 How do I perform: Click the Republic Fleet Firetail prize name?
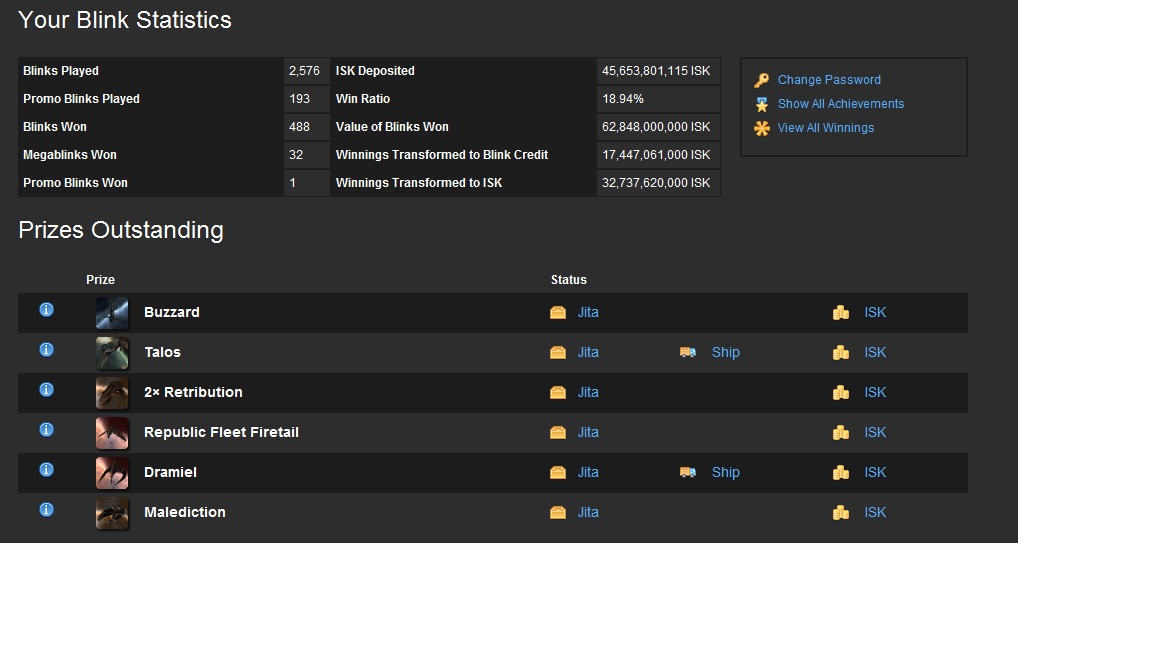coord(221,432)
